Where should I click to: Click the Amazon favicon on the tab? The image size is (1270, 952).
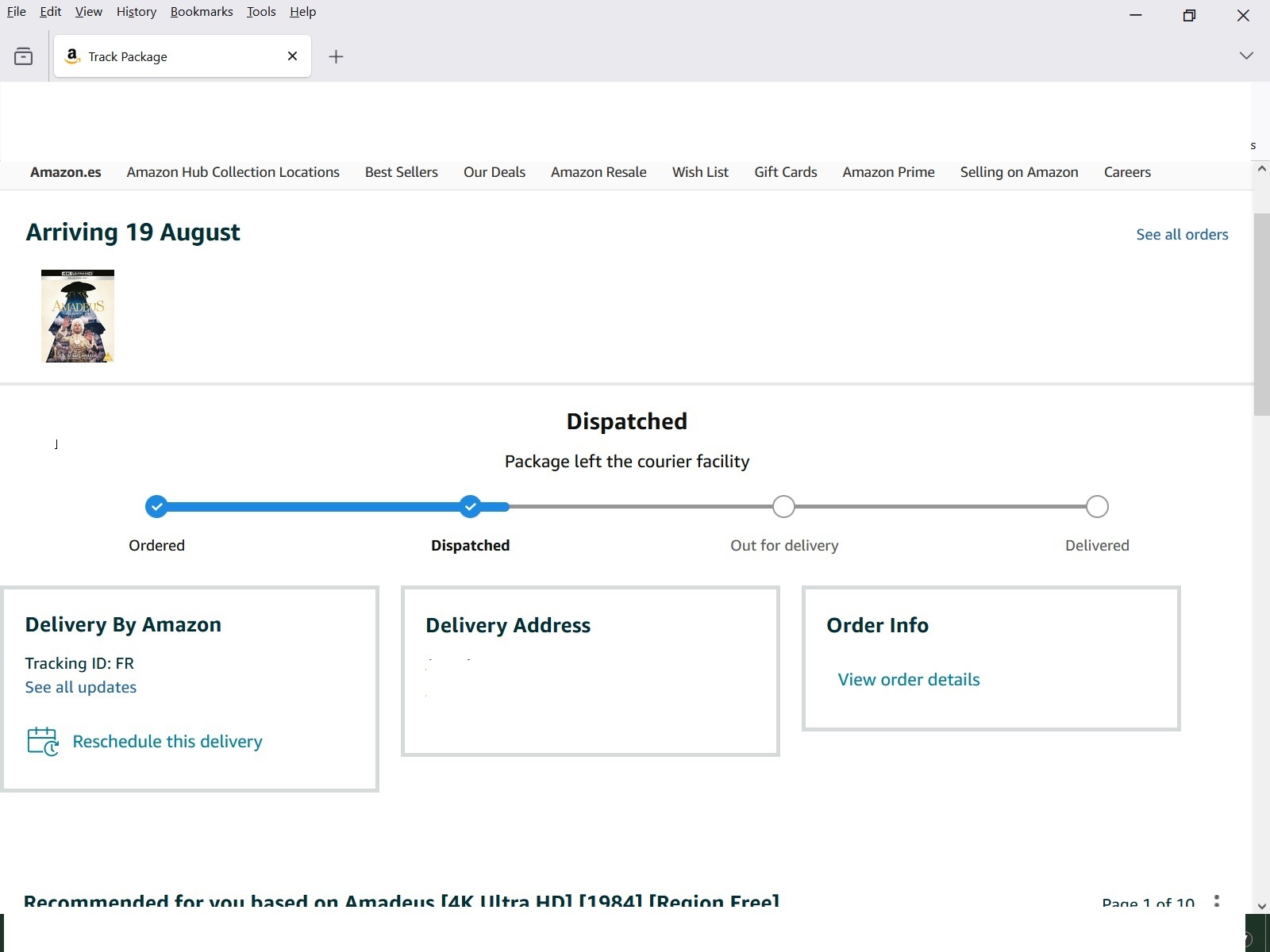(72, 56)
